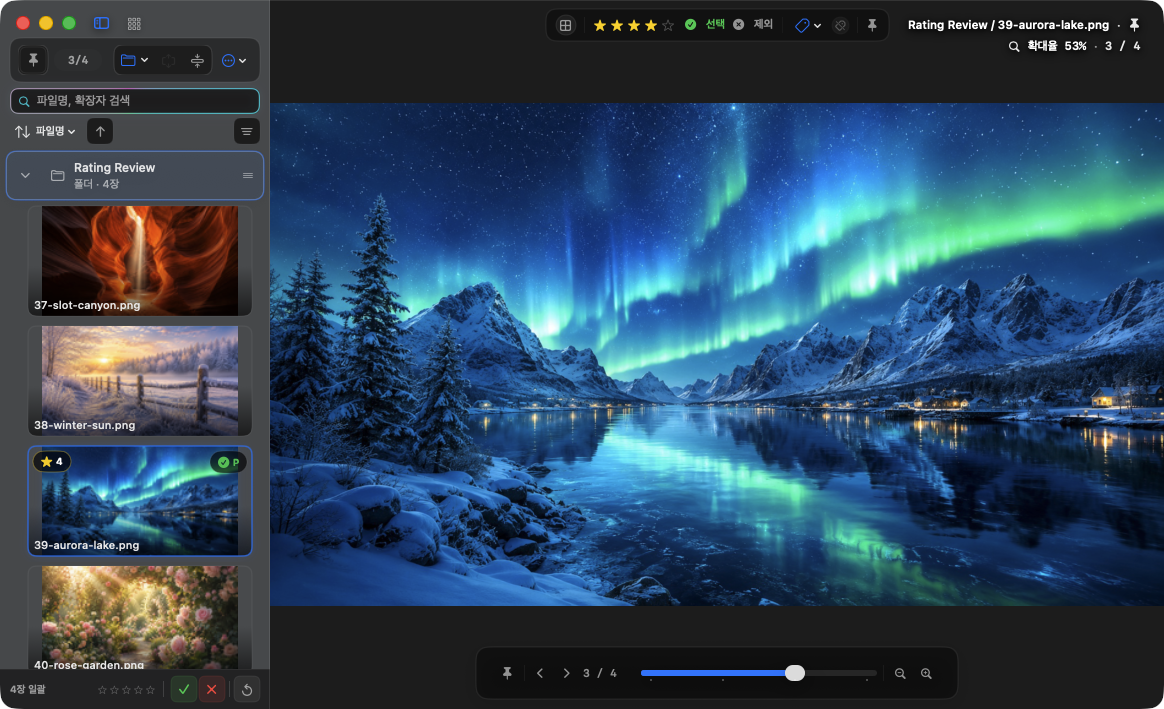Open the 파일명 sort dropdown
Viewport: 1164px width, 709px height.
(45, 131)
